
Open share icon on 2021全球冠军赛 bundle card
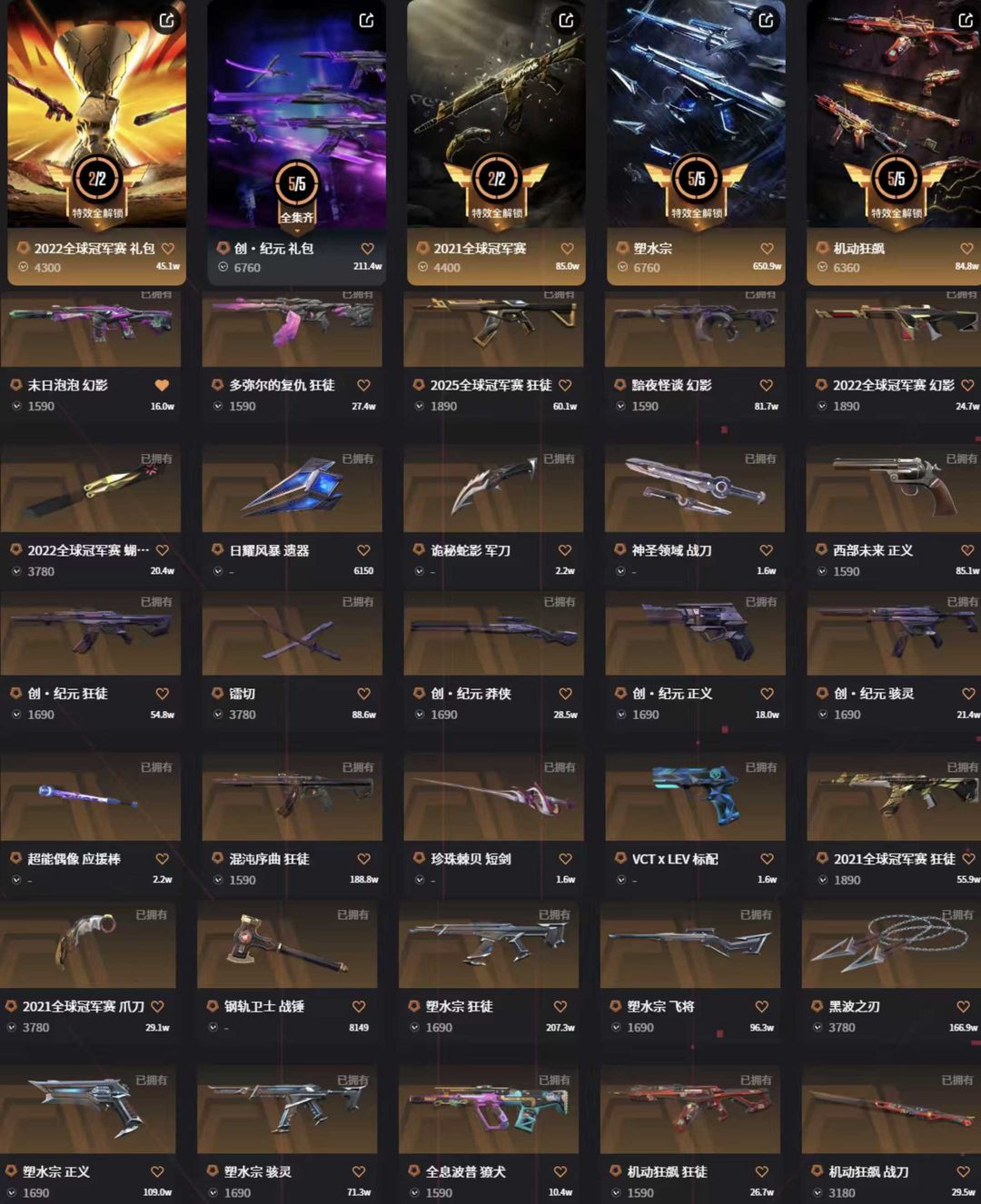(x=567, y=20)
